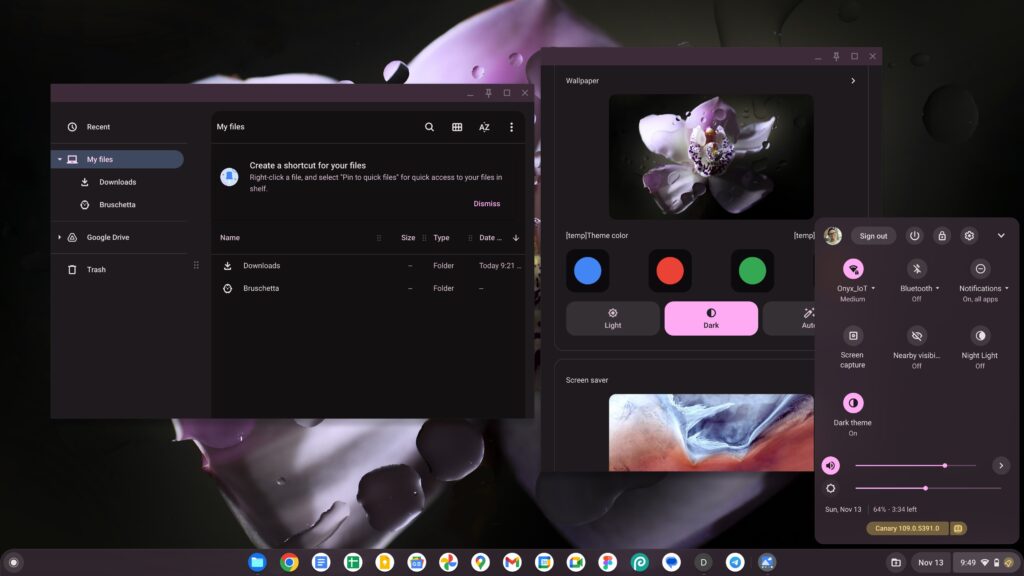Collapse the quick settings panel chevron

pos(1000,236)
